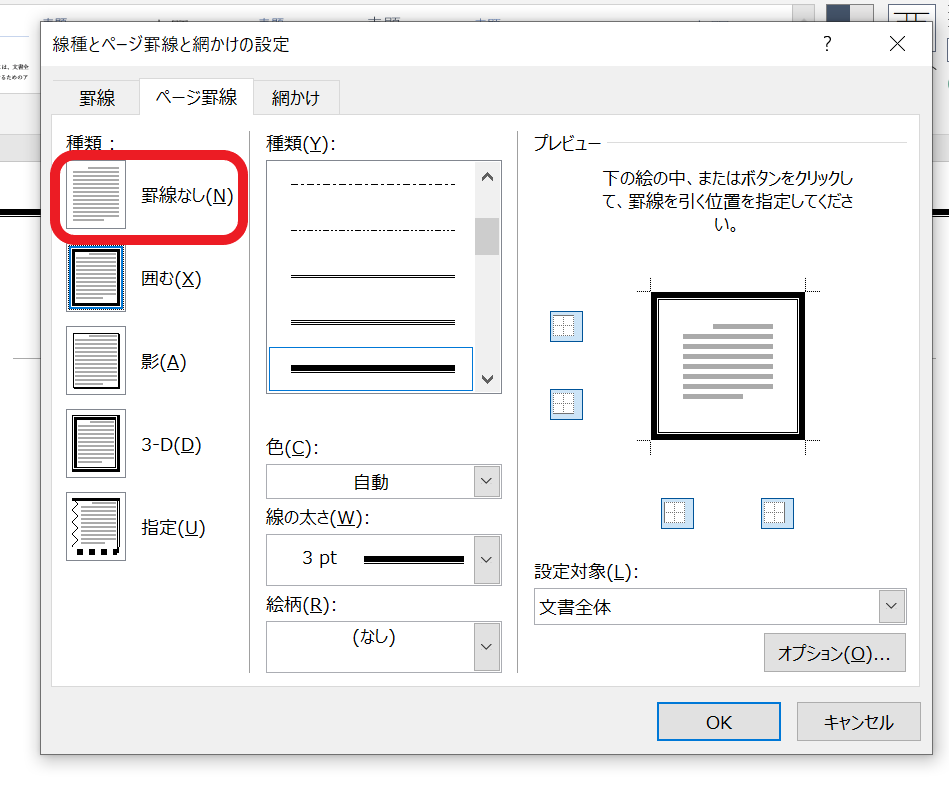This screenshot has width=949, height=786.
Task: Select the dash-dot-dot line style in the list
Action: (372, 230)
